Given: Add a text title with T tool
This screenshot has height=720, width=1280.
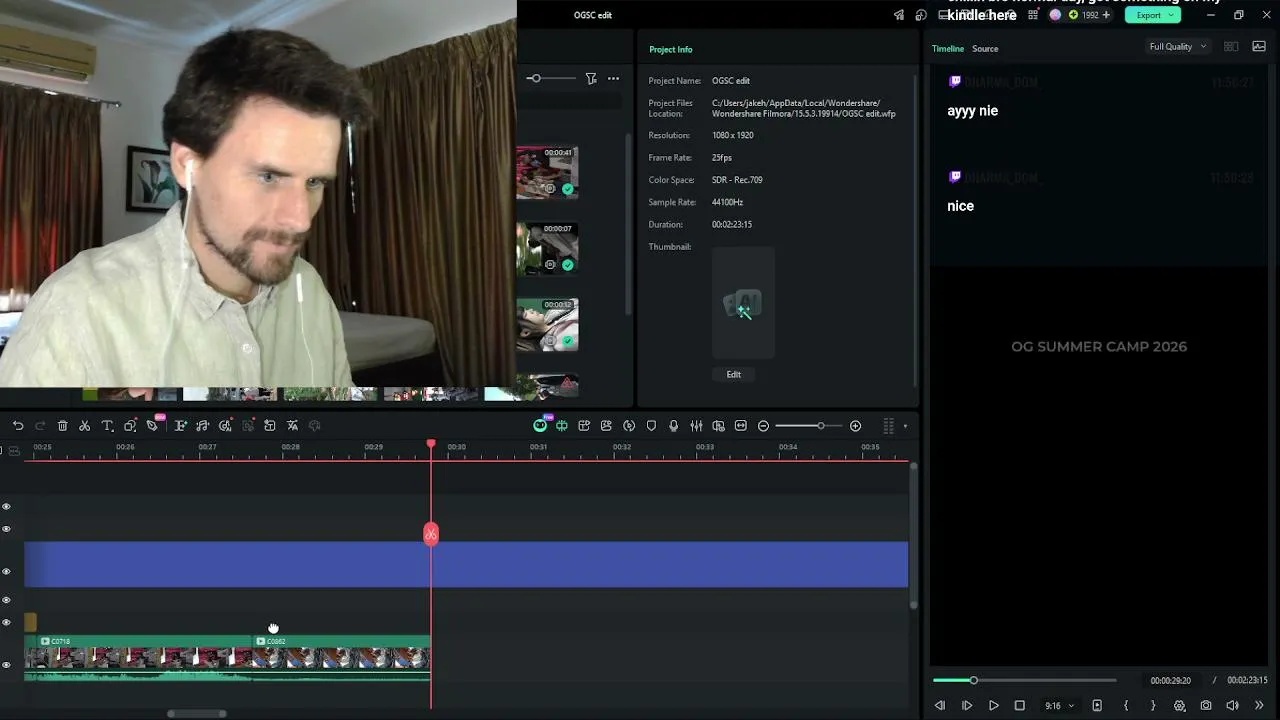Looking at the screenshot, I should point(107,426).
